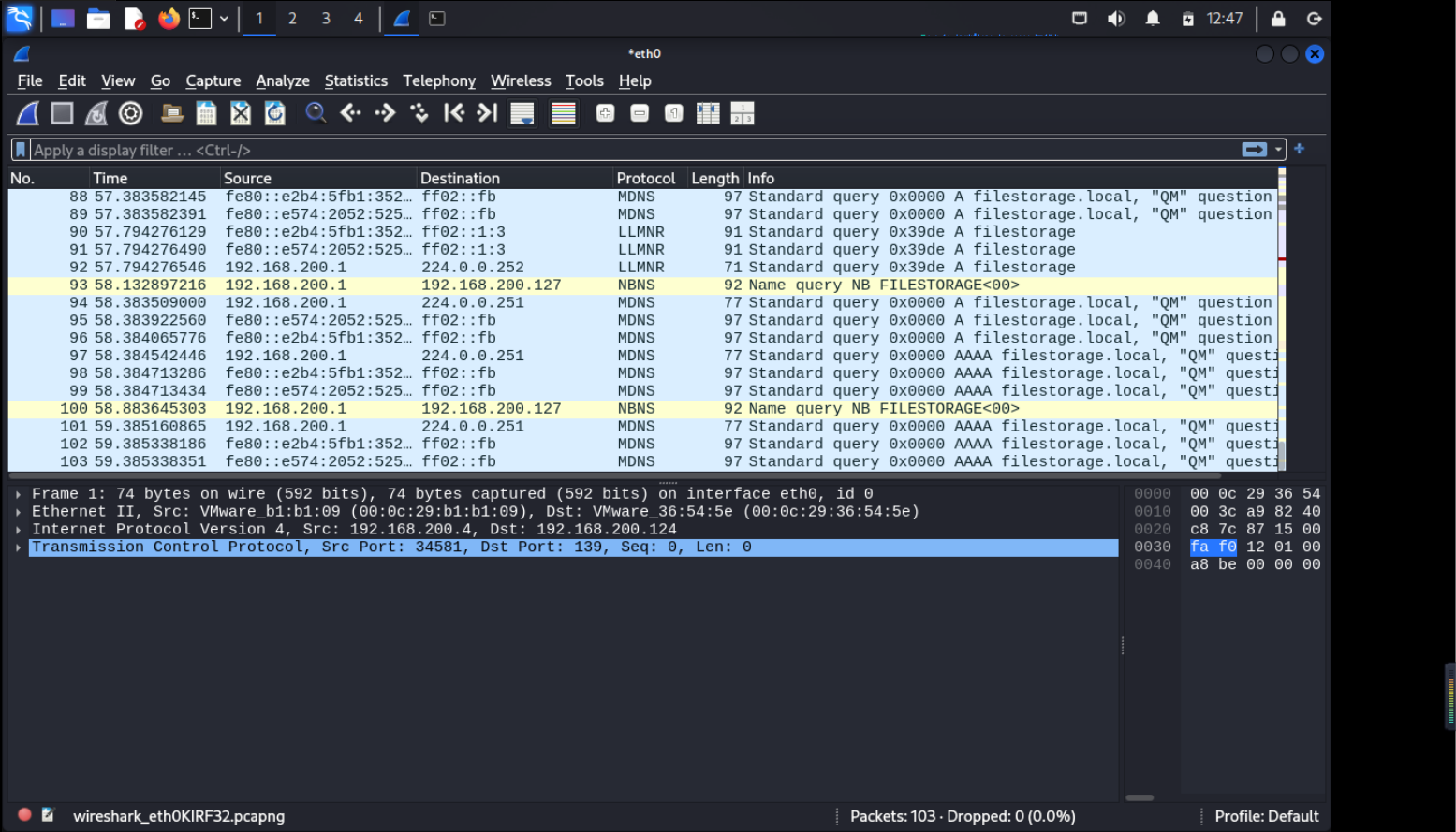Expand the Ethernet II layer

tap(19, 512)
